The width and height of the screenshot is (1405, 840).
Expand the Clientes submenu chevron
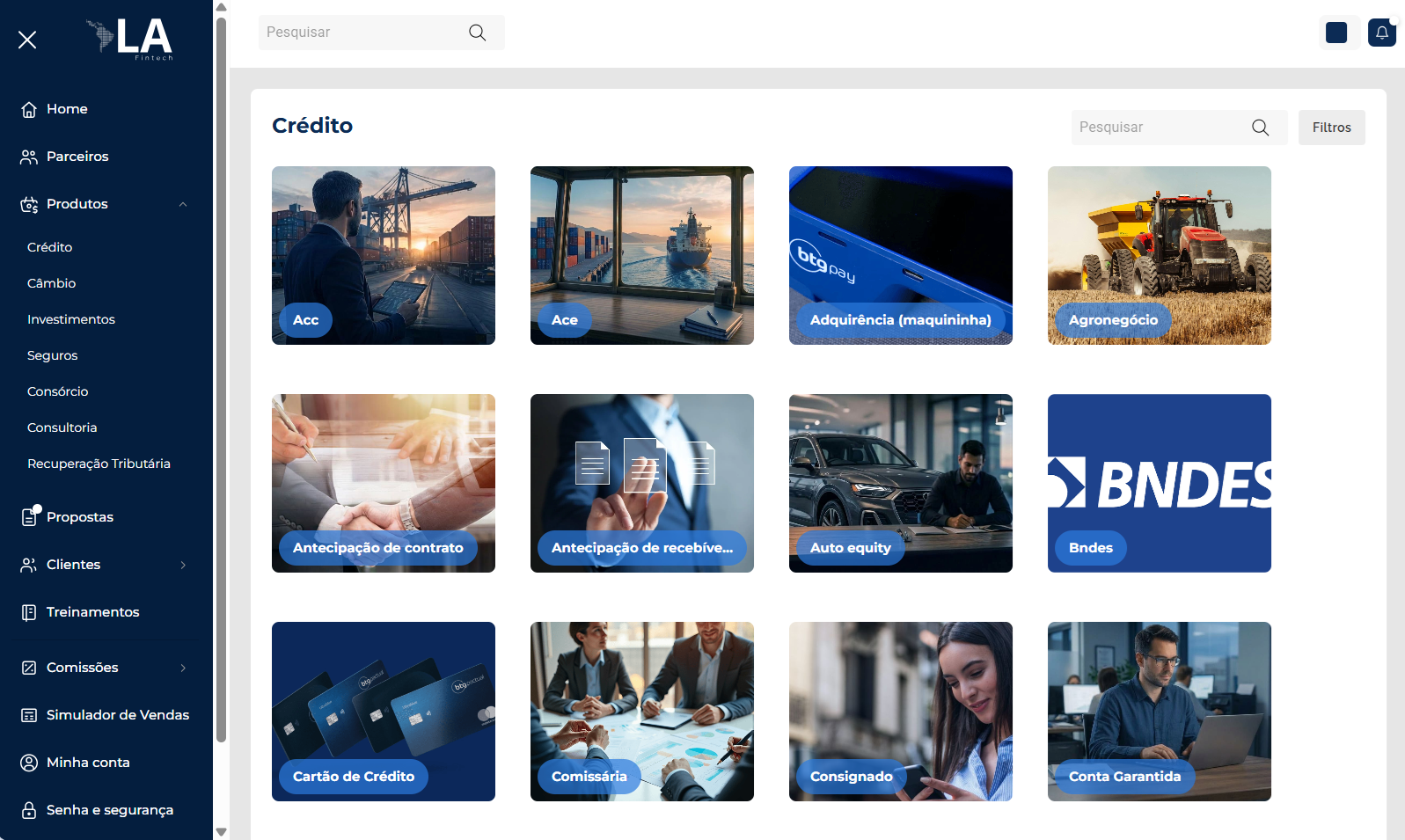click(183, 565)
